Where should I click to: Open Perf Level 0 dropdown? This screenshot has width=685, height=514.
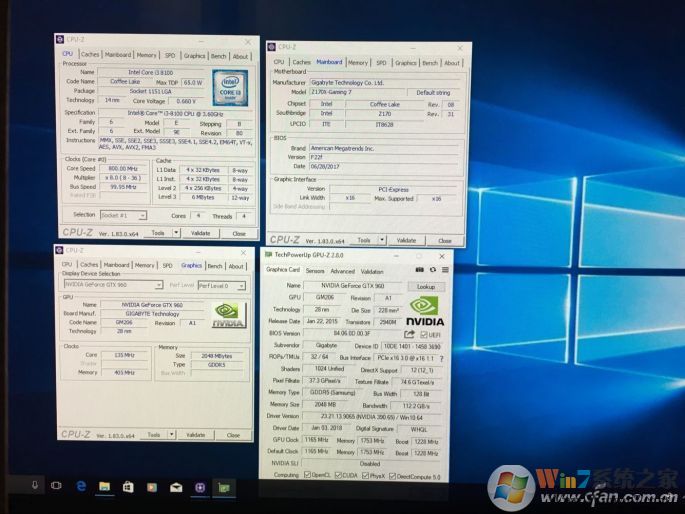[x=221, y=286]
